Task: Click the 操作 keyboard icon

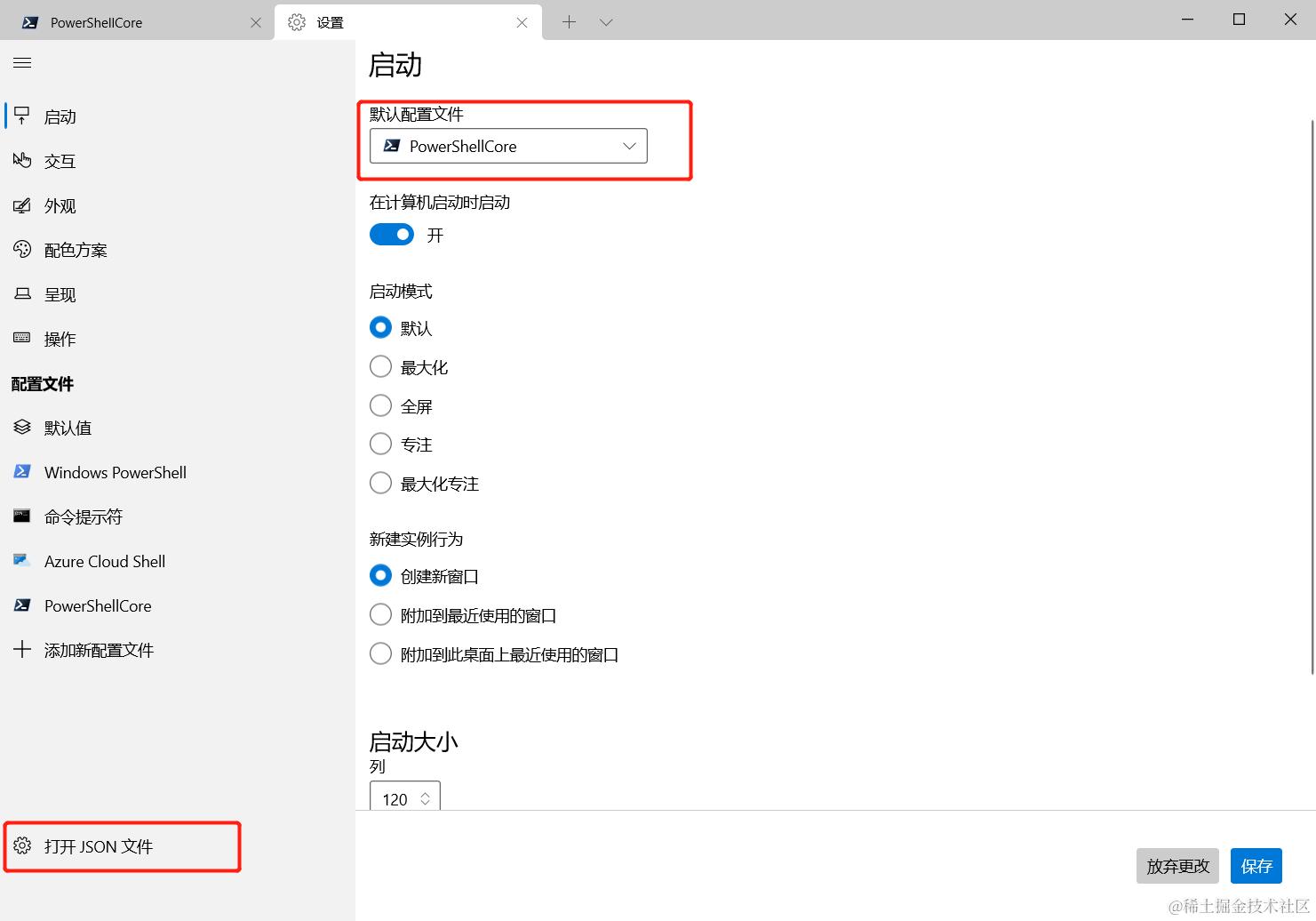Action: [22, 338]
